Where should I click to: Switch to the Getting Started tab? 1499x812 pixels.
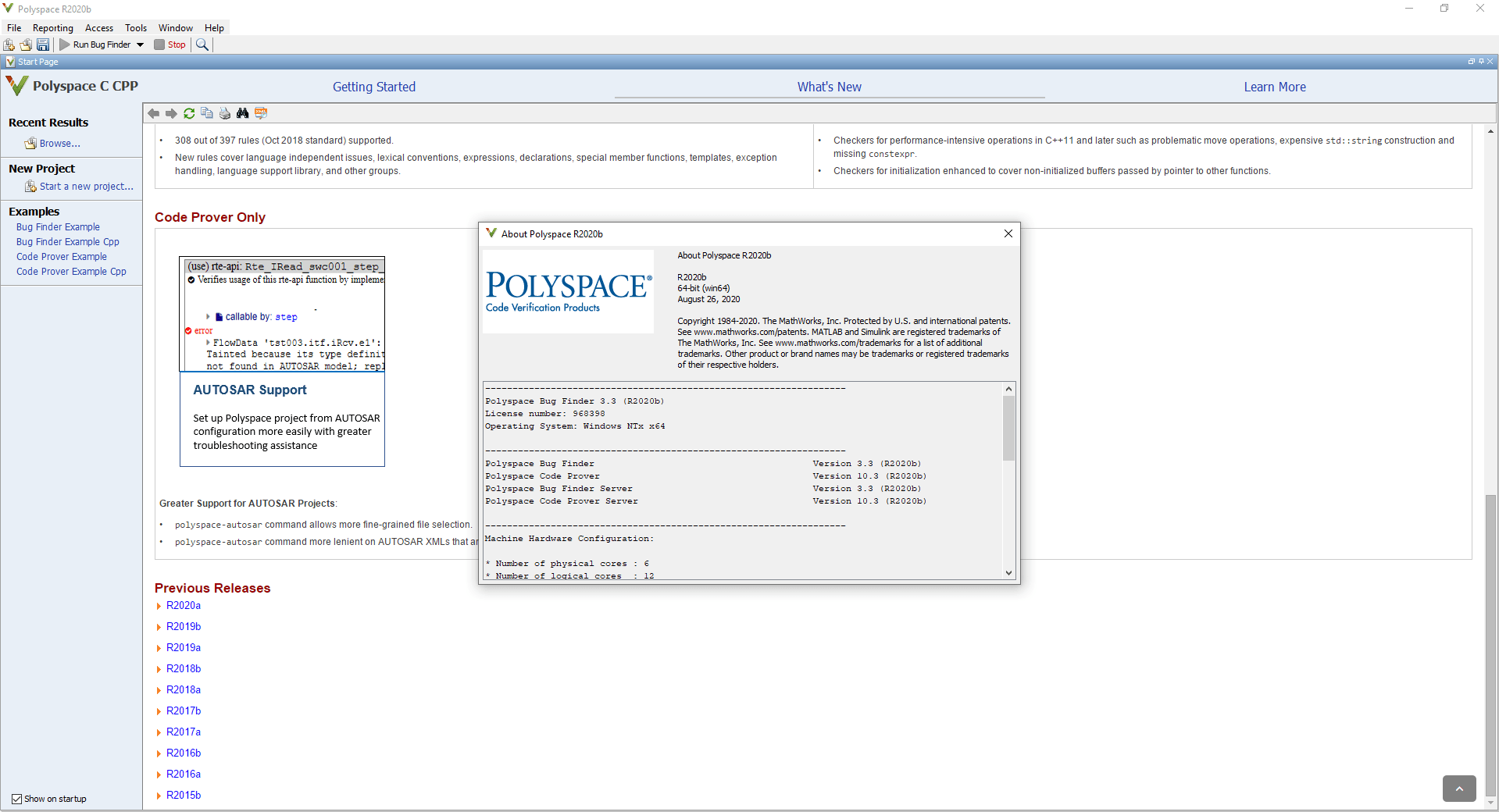click(374, 87)
